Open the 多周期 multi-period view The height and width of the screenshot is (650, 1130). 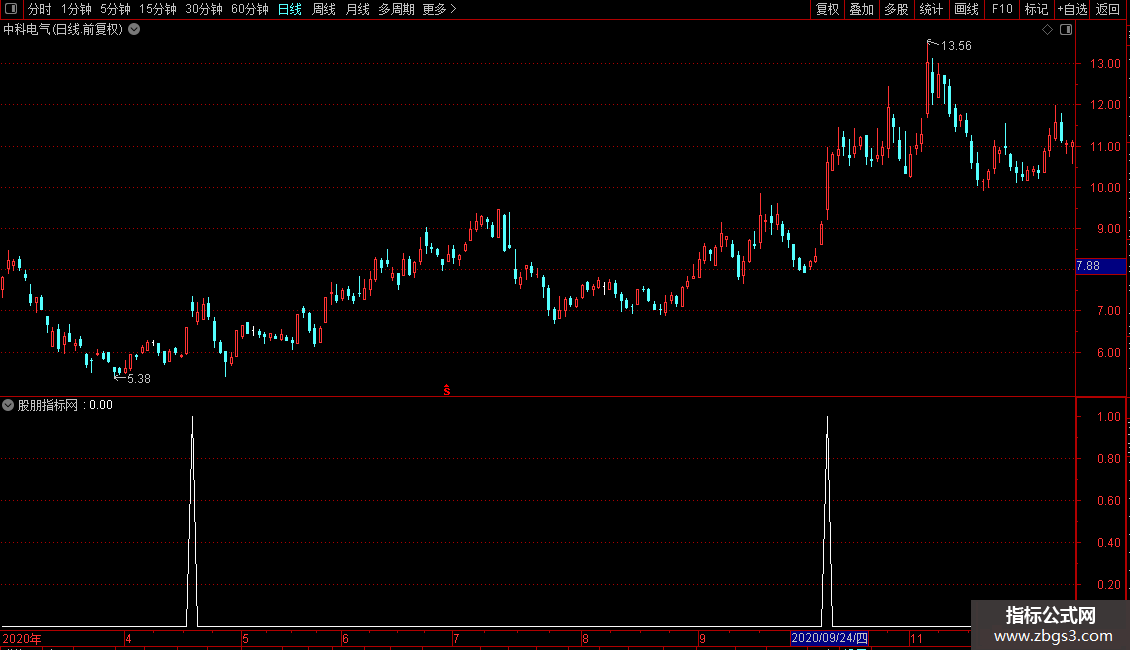[x=396, y=9]
